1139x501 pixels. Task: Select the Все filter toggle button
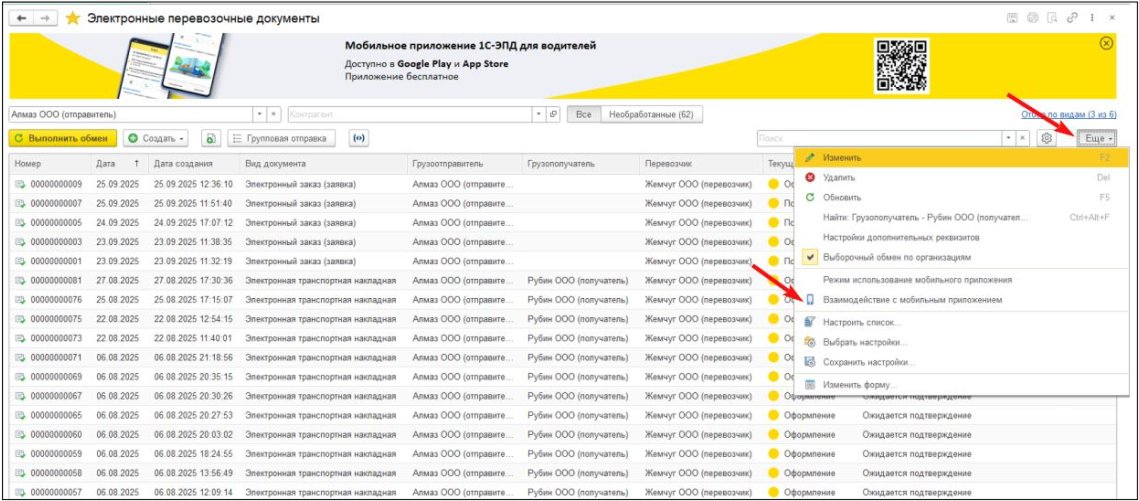tap(584, 115)
